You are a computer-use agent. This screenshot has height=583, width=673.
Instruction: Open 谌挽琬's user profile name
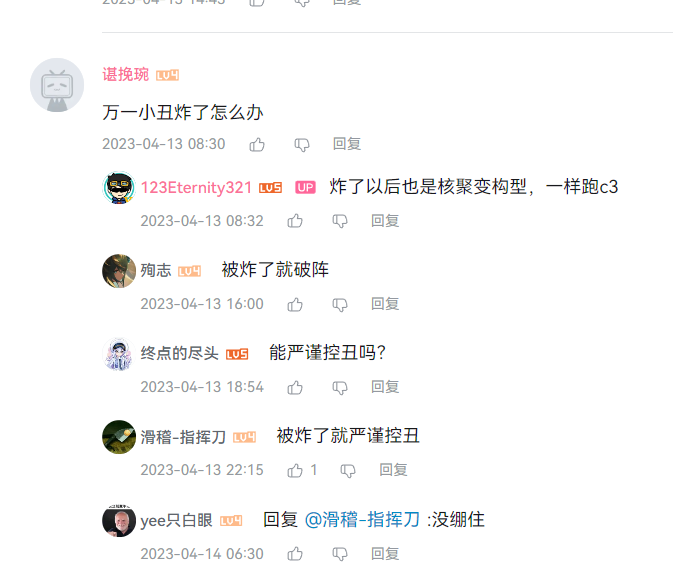[x=125, y=75]
